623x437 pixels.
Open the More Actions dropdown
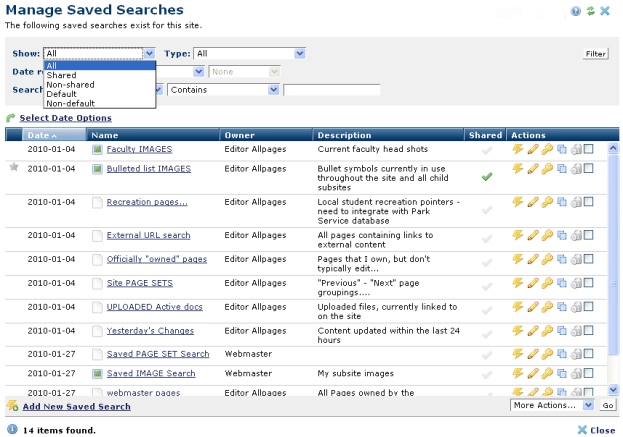tap(551, 405)
